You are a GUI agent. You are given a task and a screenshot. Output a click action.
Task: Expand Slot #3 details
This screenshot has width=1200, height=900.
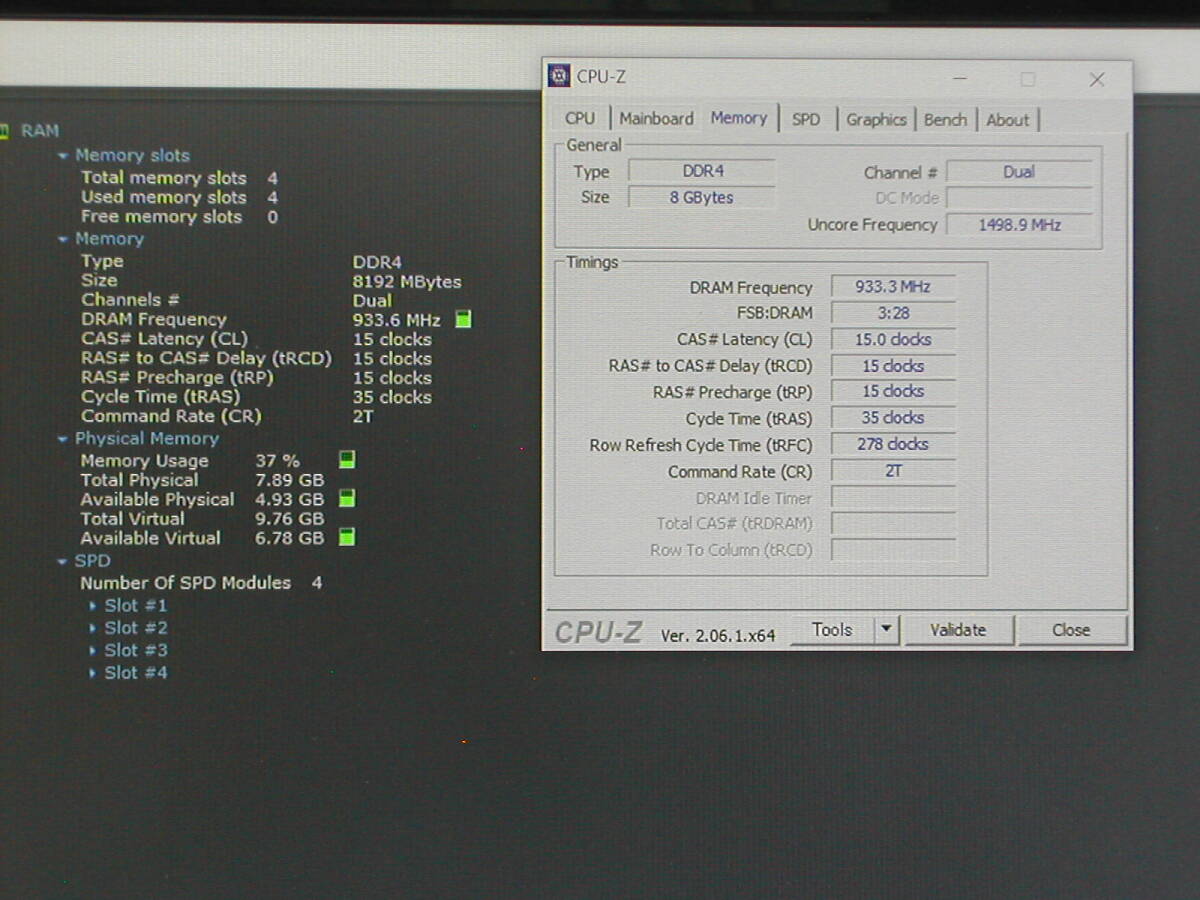click(93, 651)
